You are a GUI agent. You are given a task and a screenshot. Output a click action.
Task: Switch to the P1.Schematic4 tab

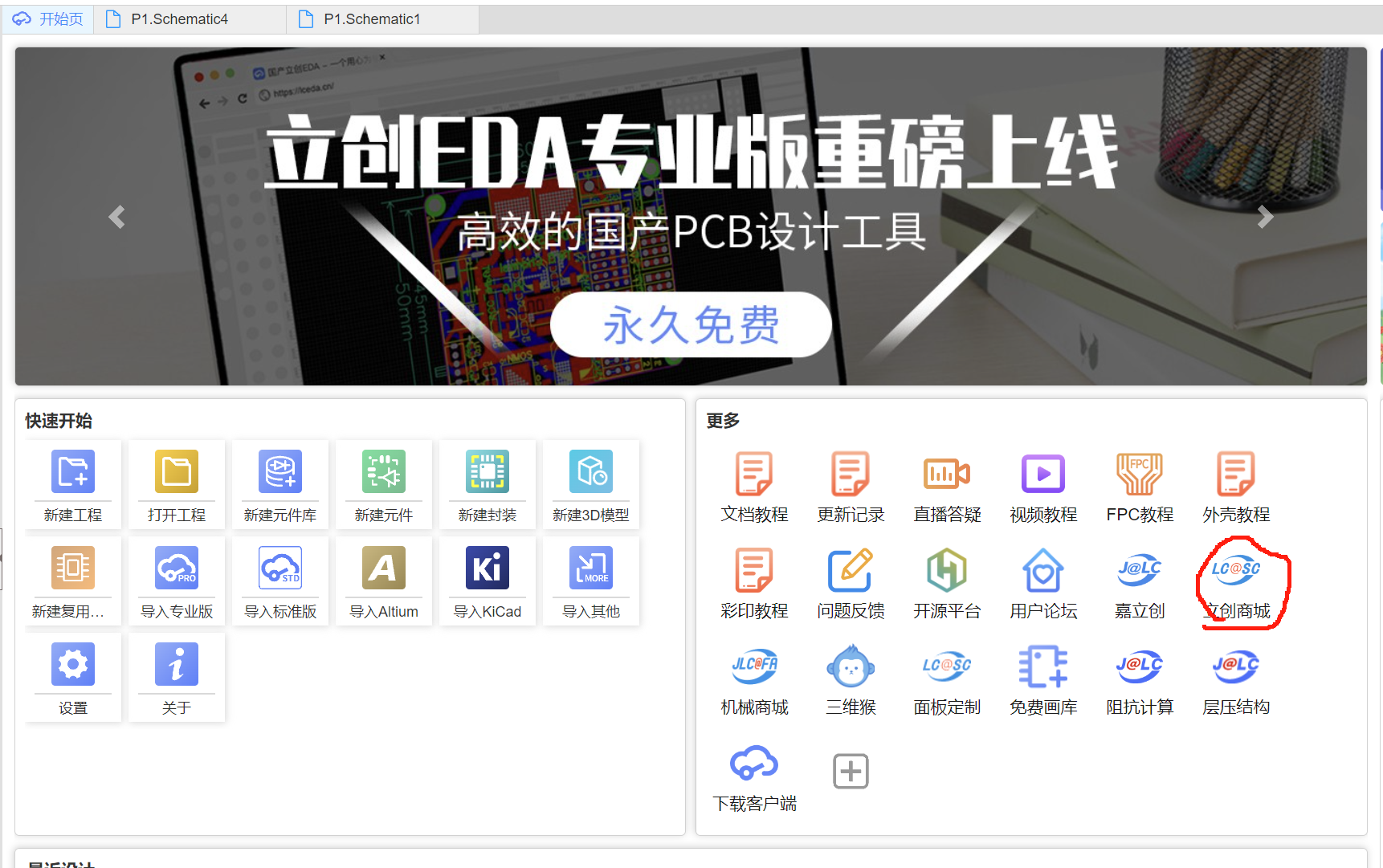point(190,19)
